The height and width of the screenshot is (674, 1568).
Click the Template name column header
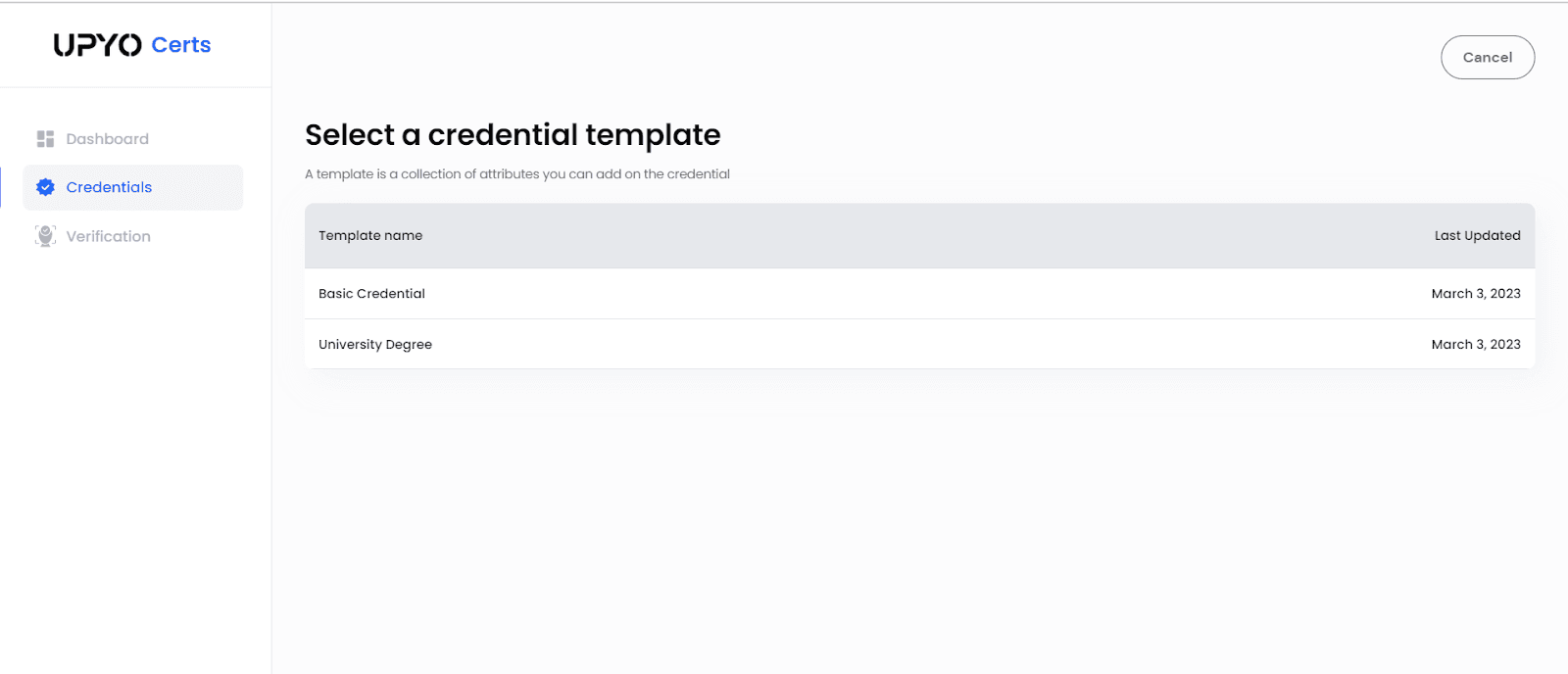click(370, 235)
